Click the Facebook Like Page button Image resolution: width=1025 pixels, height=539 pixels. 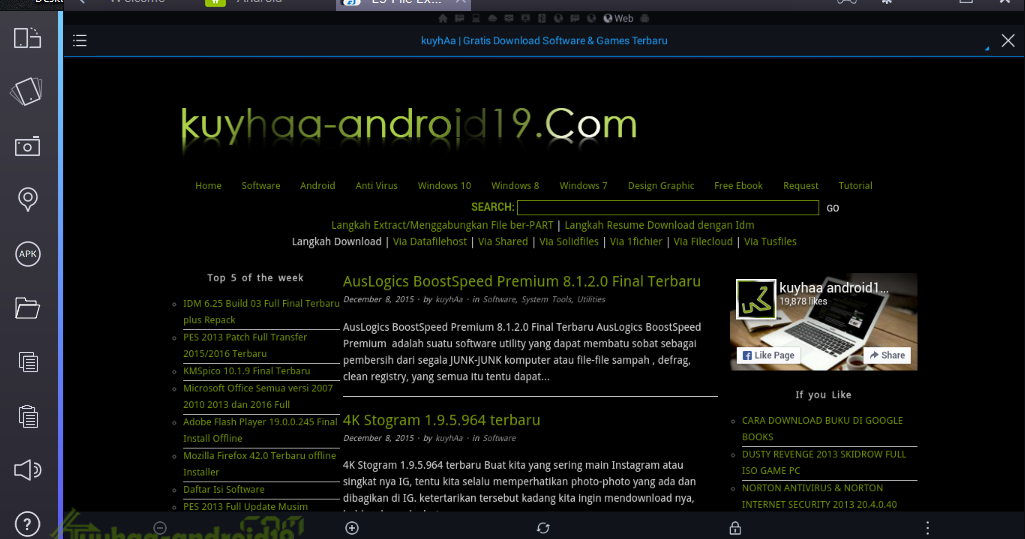tap(769, 355)
